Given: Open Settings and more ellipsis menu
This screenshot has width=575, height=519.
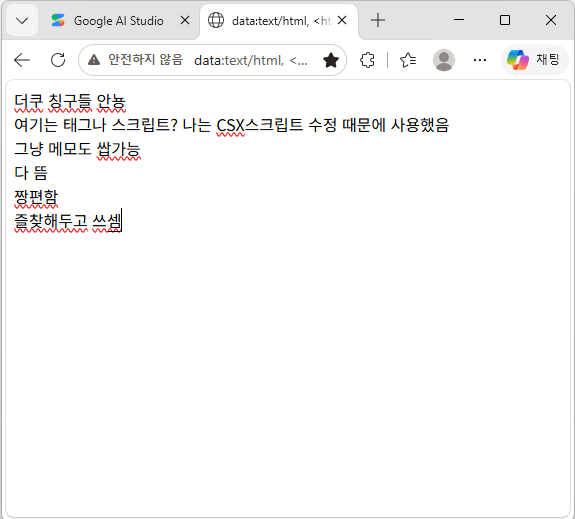Looking at the screenshot, I should pyautogui.click(x=480, y=60).
